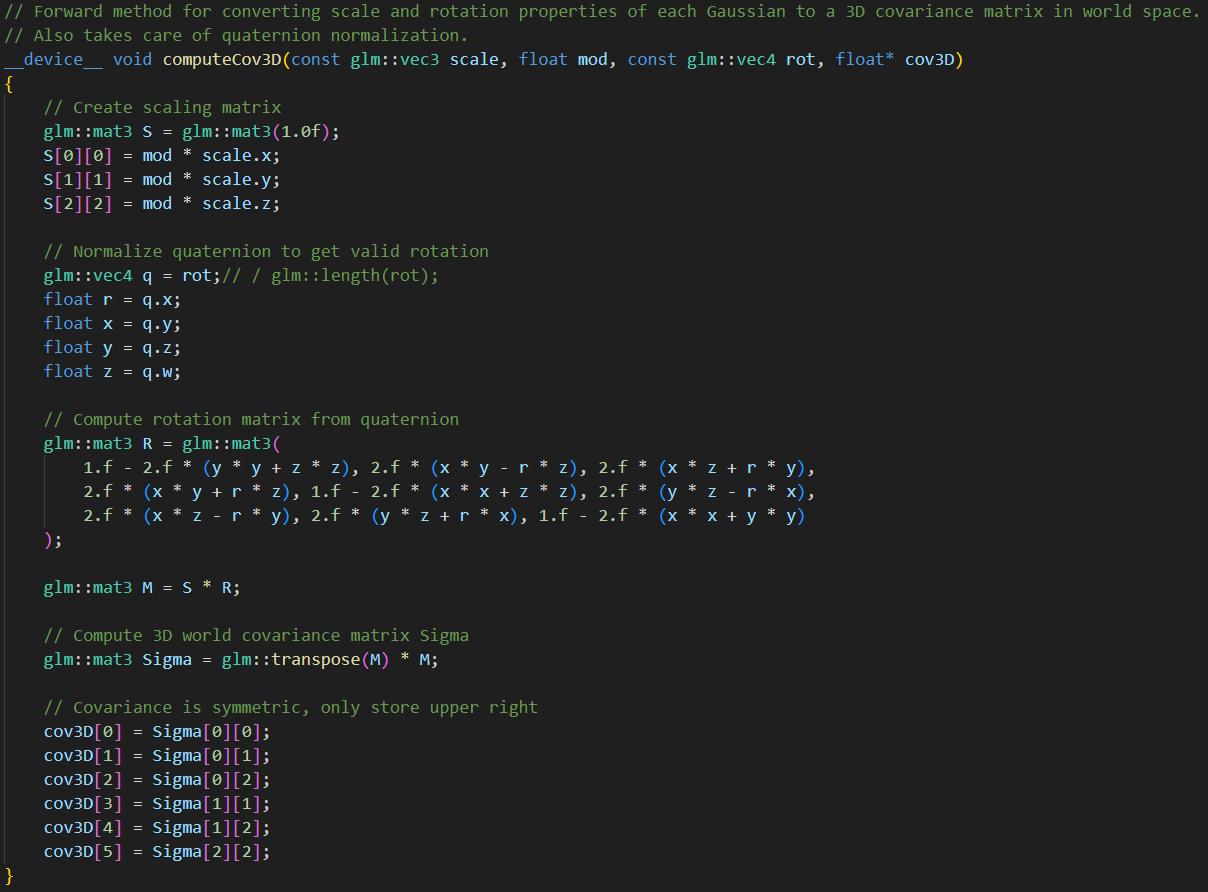
Task: Click the line 'cov3D[4] = Sigma[1][2];'
Action: click(x=157, y=827)
